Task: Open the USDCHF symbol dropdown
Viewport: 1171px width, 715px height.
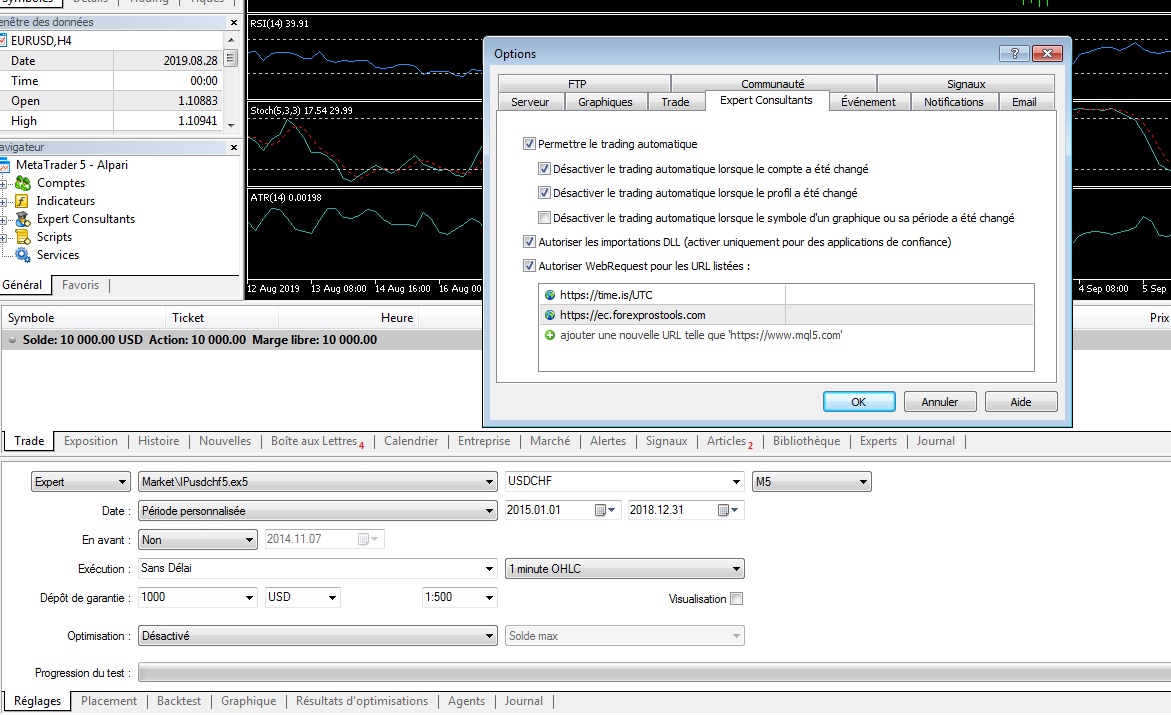Action: (736, 482)
